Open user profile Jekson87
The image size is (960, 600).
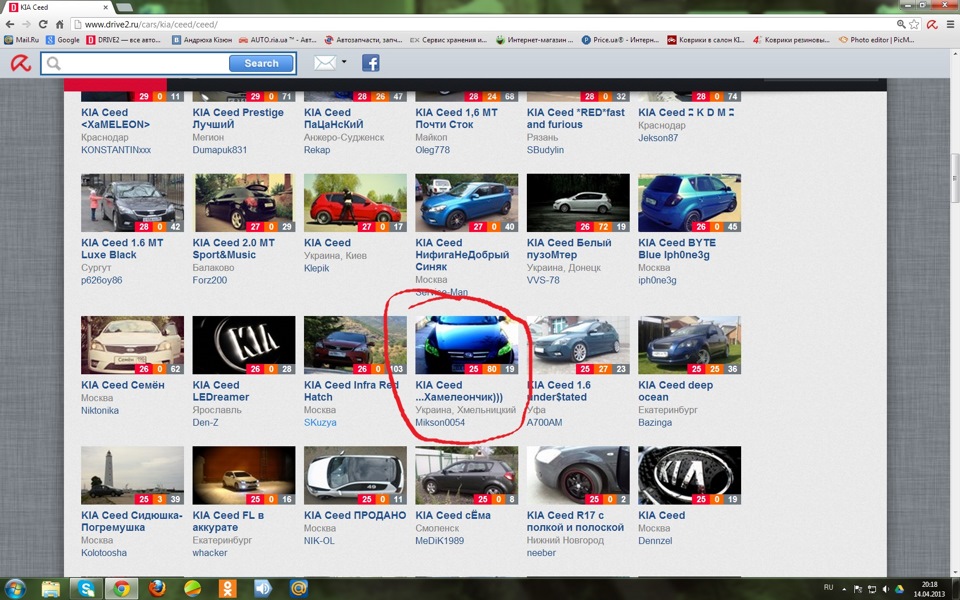[658, 138]
